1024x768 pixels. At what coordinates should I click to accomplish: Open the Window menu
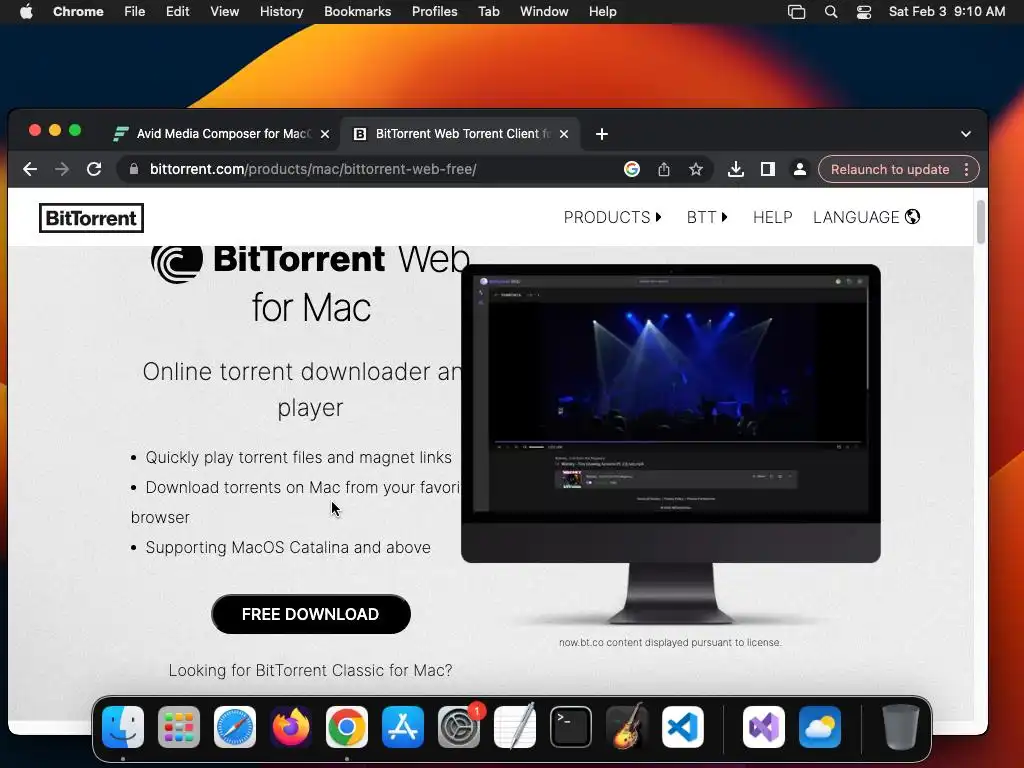click(544, 12)
